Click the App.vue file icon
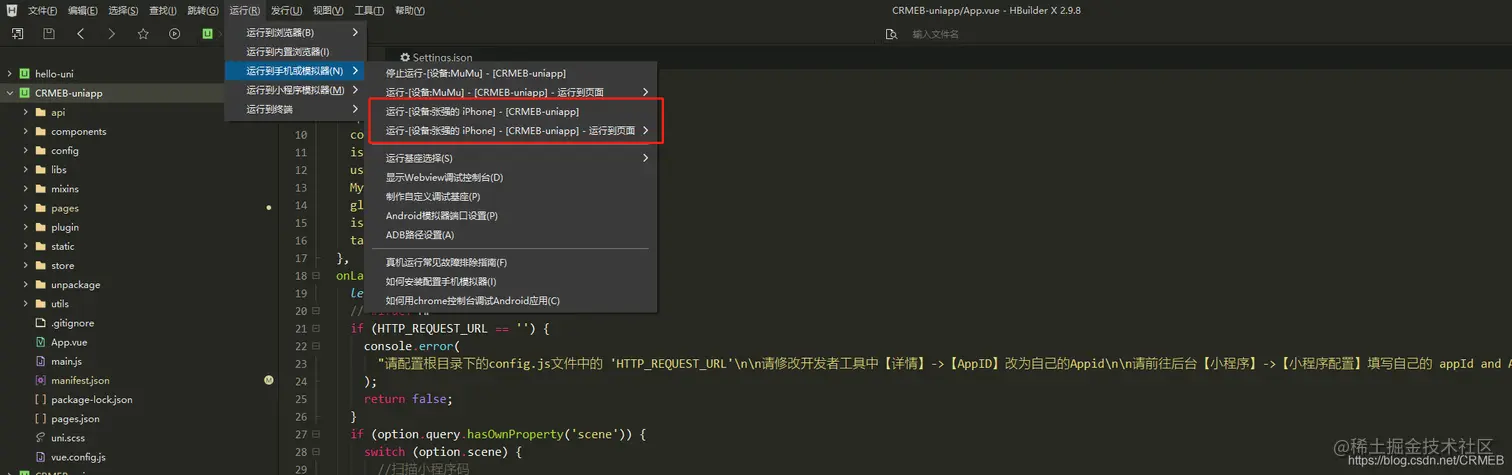The image size is (1512, 475). [40, 342]
